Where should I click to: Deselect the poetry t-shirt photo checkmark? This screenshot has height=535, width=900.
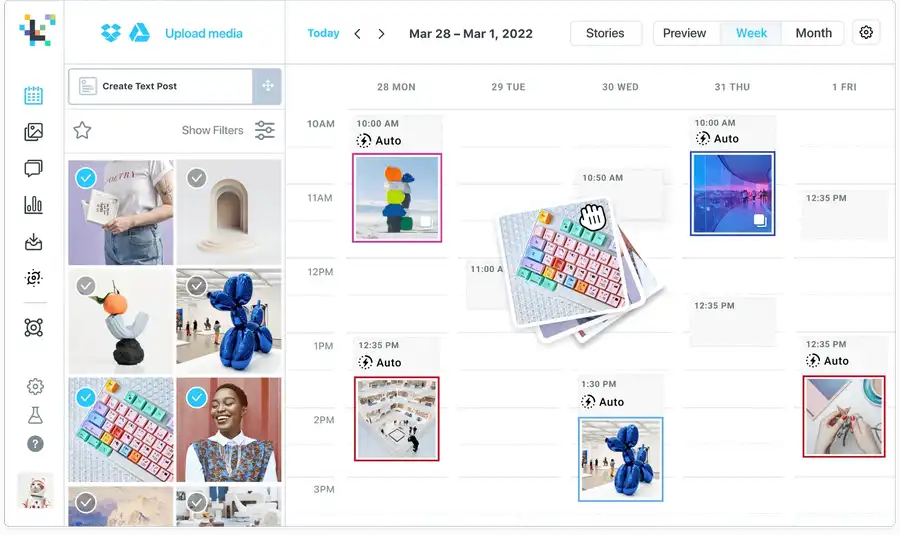86,179
